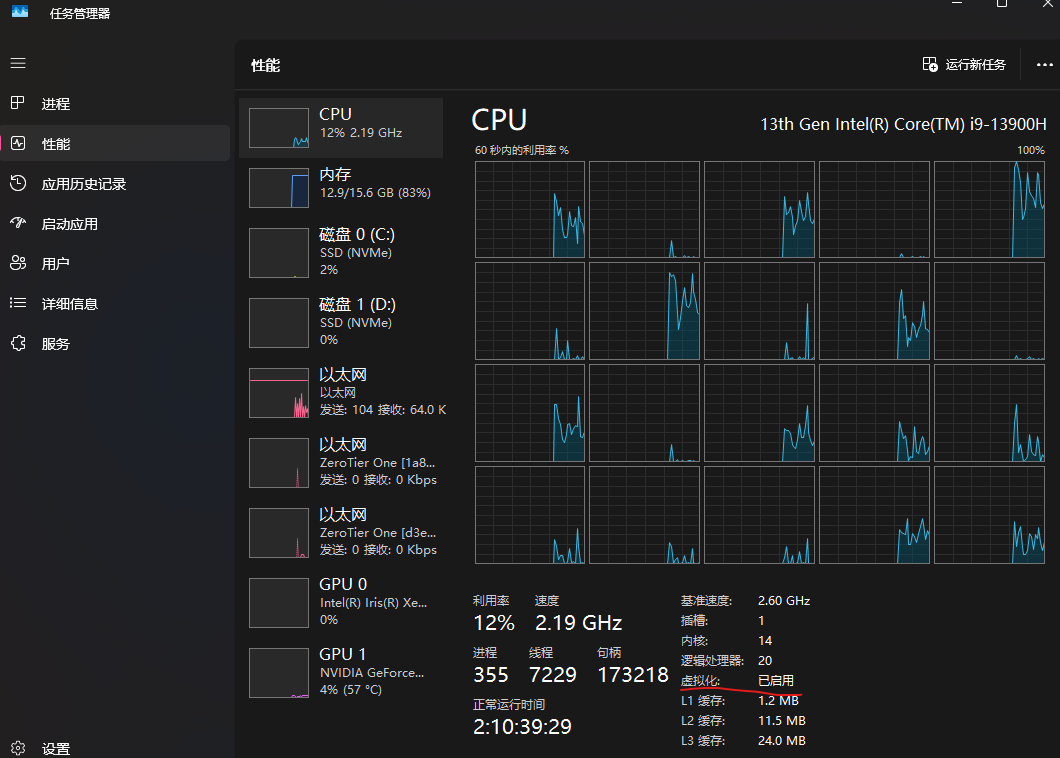Click the i9-13900H processor name text
This screenshot has height=758, width=1060.
coord(903,124)
